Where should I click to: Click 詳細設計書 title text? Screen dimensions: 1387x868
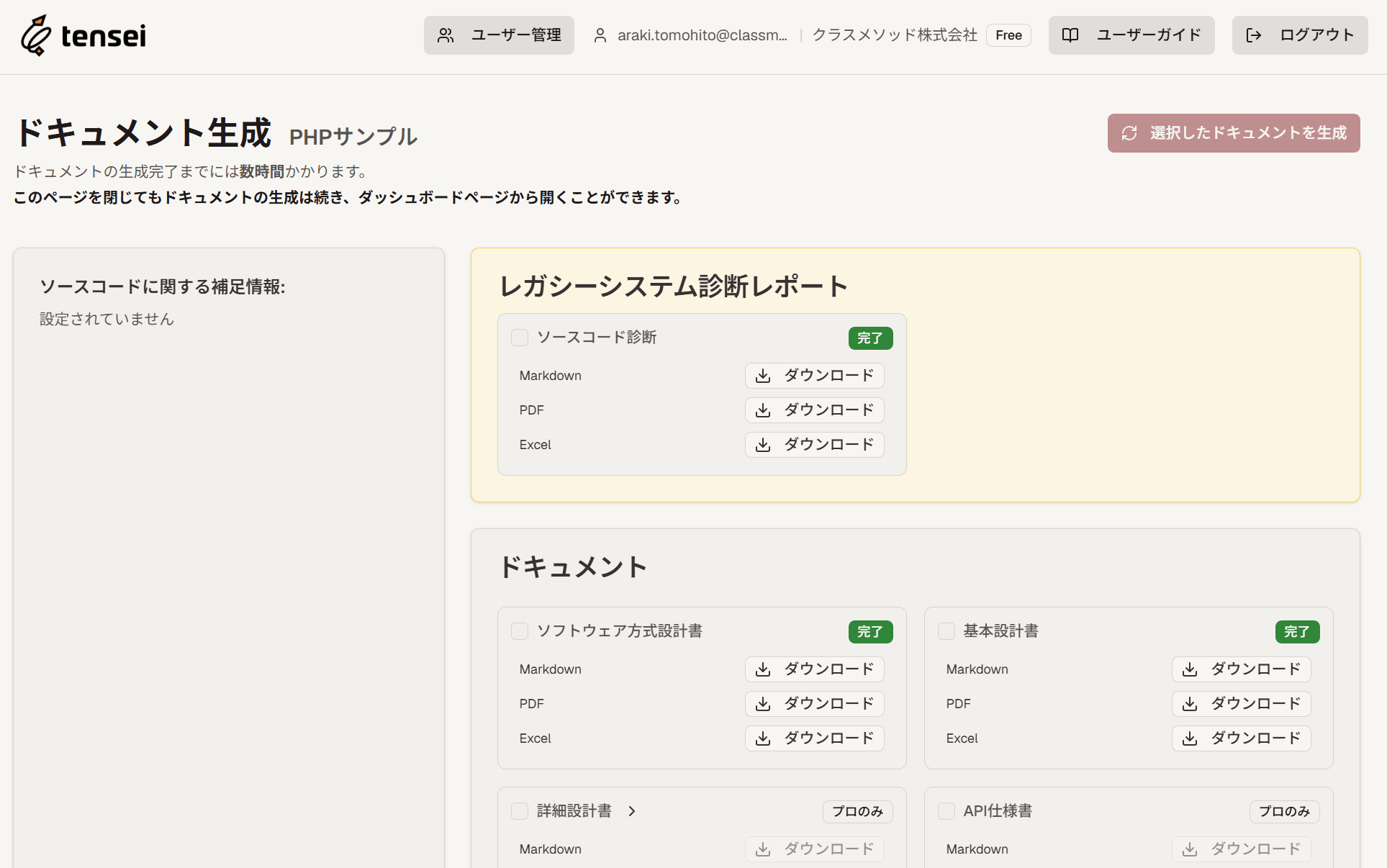574,811
